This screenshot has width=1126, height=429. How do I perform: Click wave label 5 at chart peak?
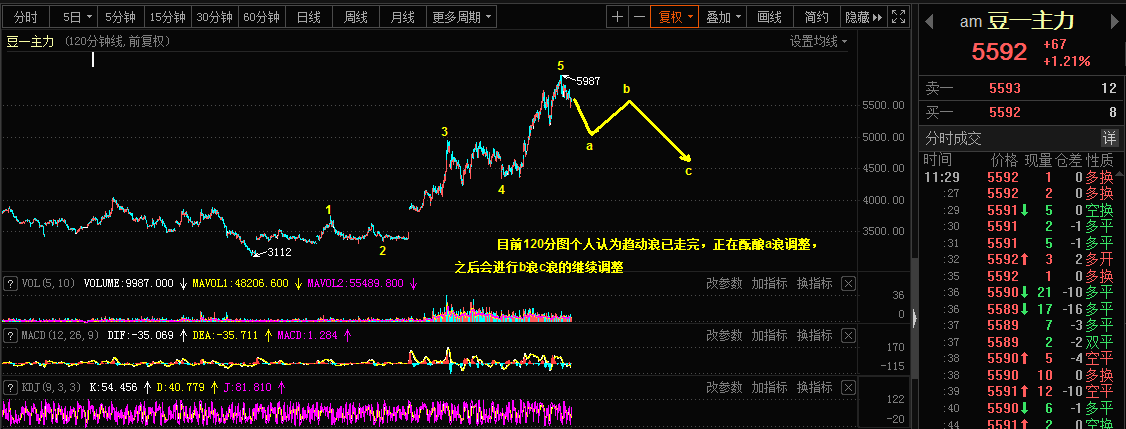[x=560, y=66]
